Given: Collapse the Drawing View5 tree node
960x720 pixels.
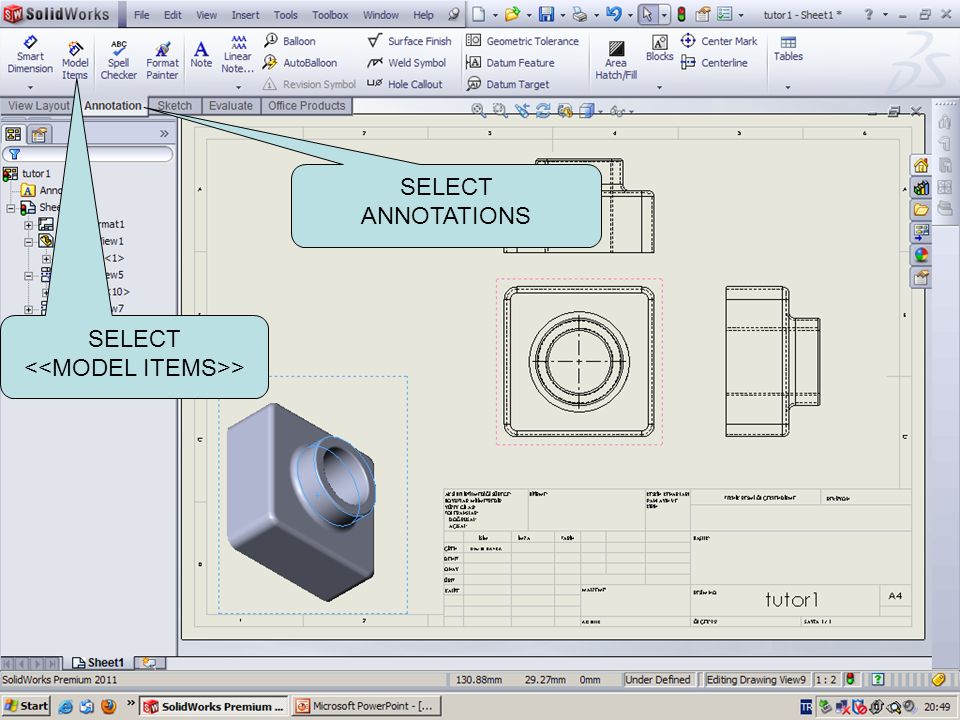Looking at the screenshot, I should click(28, 276).
